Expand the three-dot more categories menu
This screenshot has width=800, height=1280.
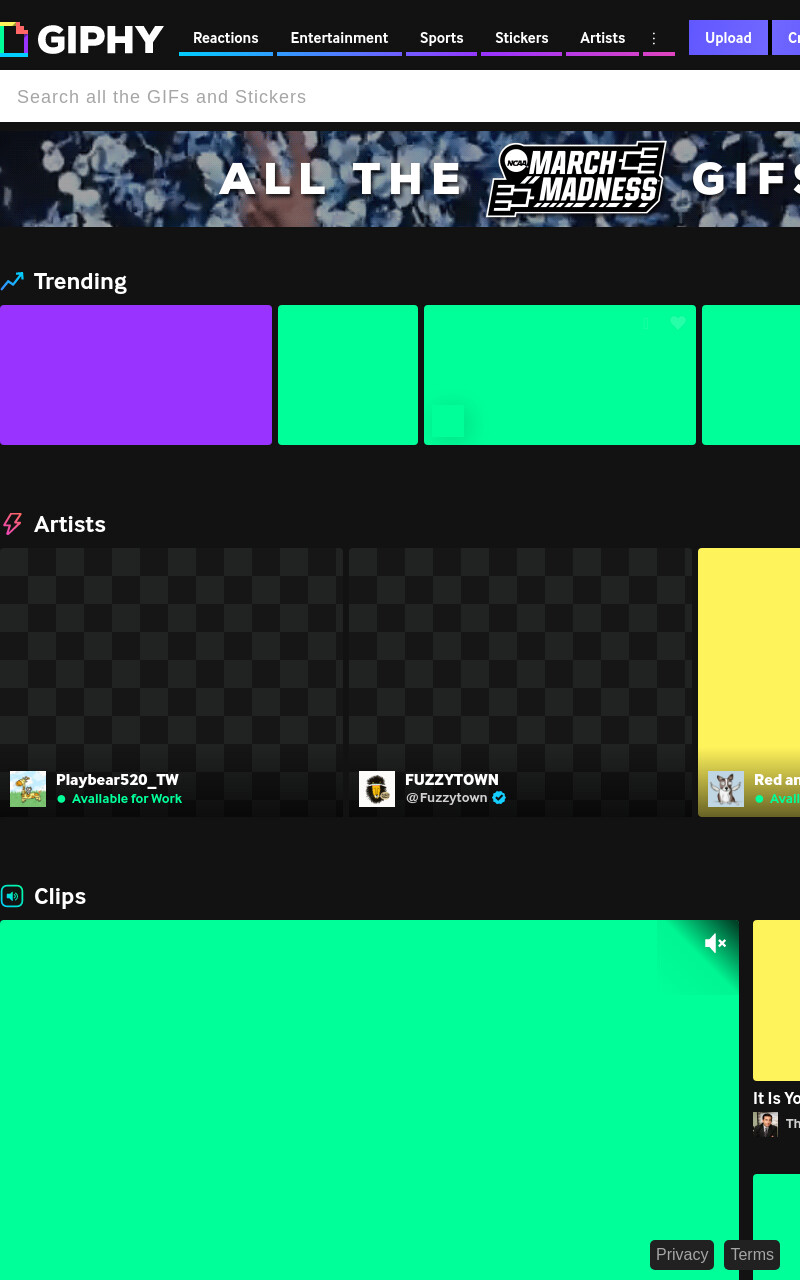654,38
